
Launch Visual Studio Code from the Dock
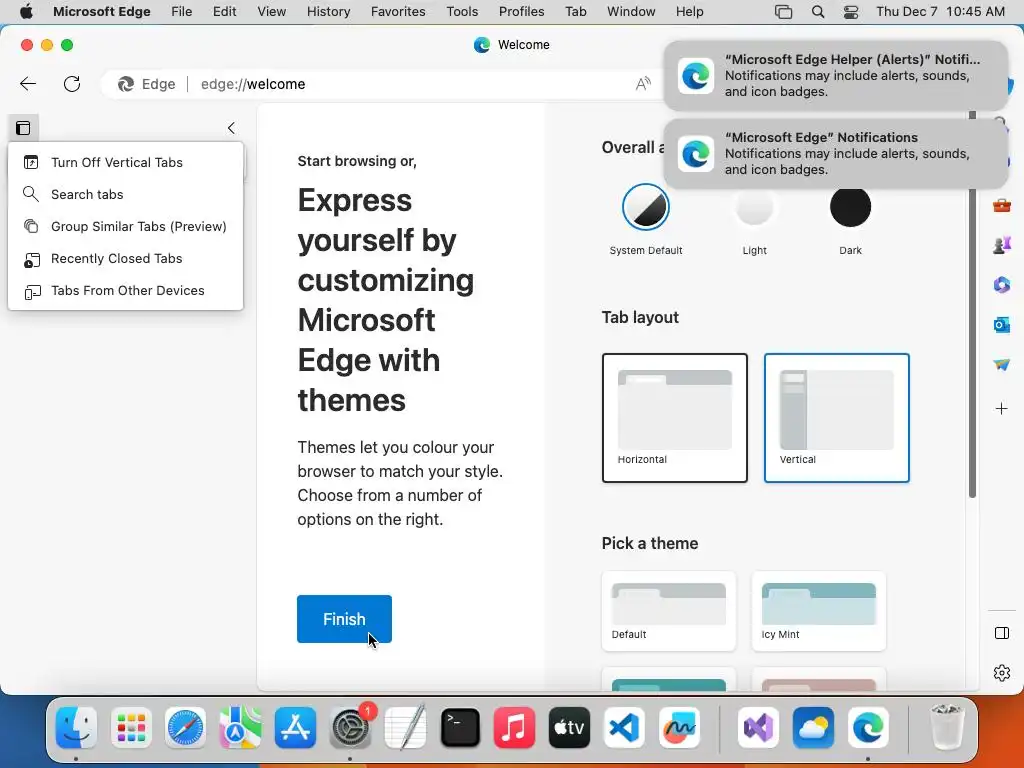(x=624, y=728)
